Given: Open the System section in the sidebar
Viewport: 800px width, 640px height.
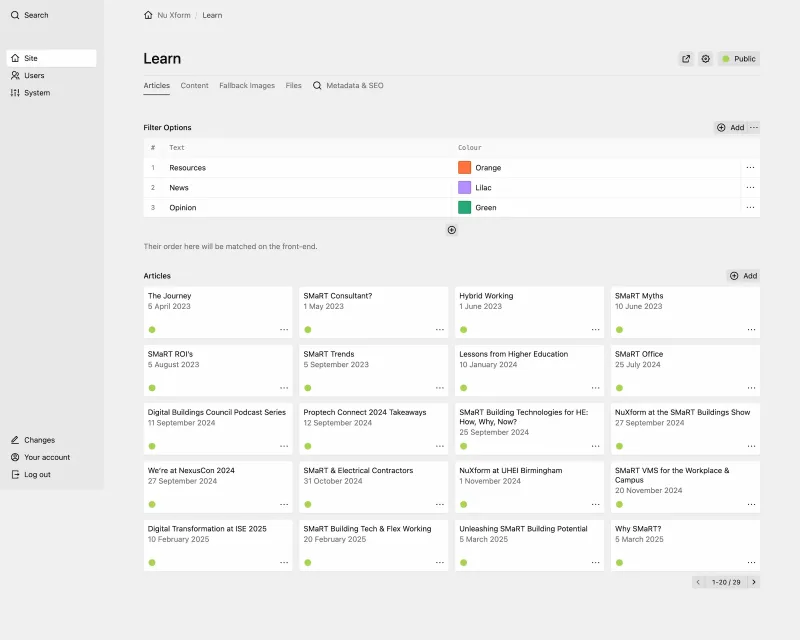Looking at the screenshot, I should pos(35,93).
